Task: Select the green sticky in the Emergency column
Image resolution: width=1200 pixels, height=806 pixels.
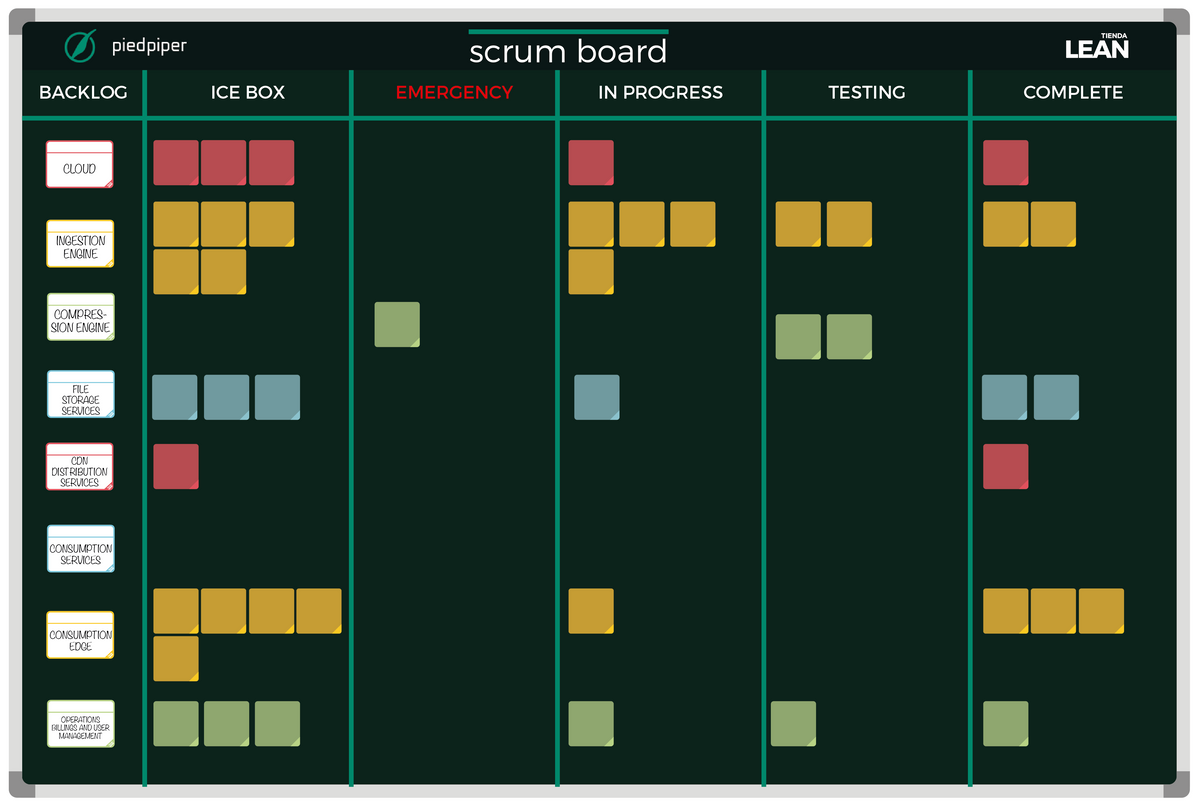Action: tap(397, 324)
